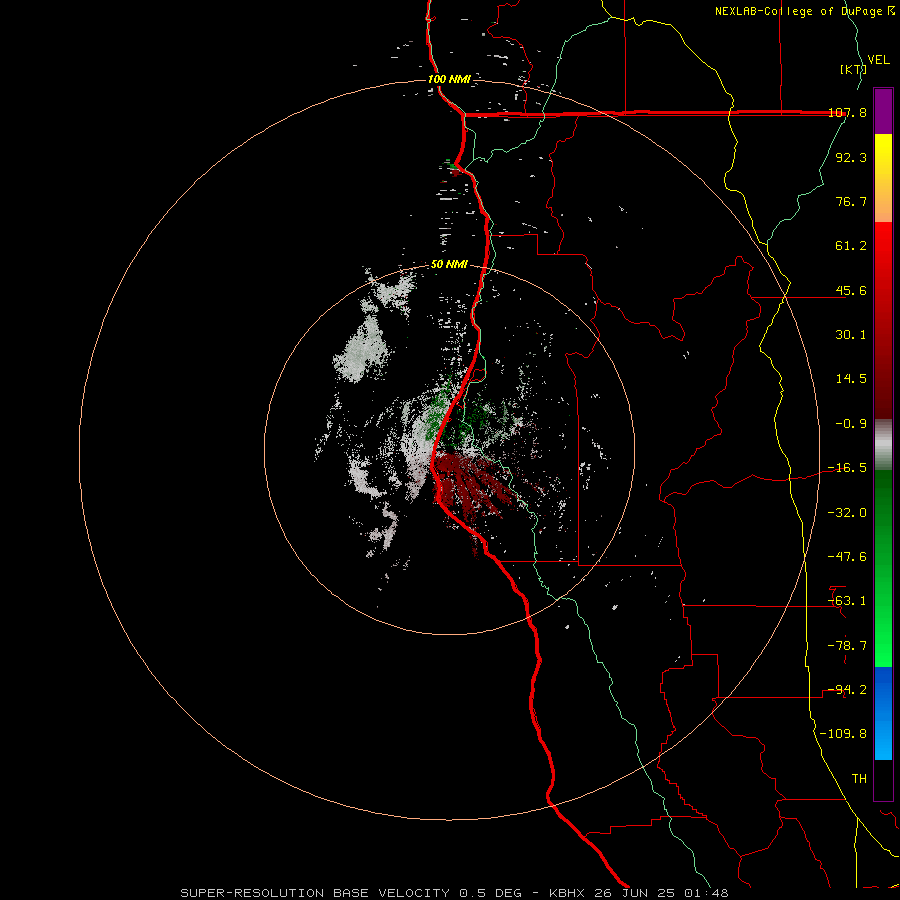
Task: Click the 50 NMI range ring label
Action: pyautogui.click(x=449, y=265)
